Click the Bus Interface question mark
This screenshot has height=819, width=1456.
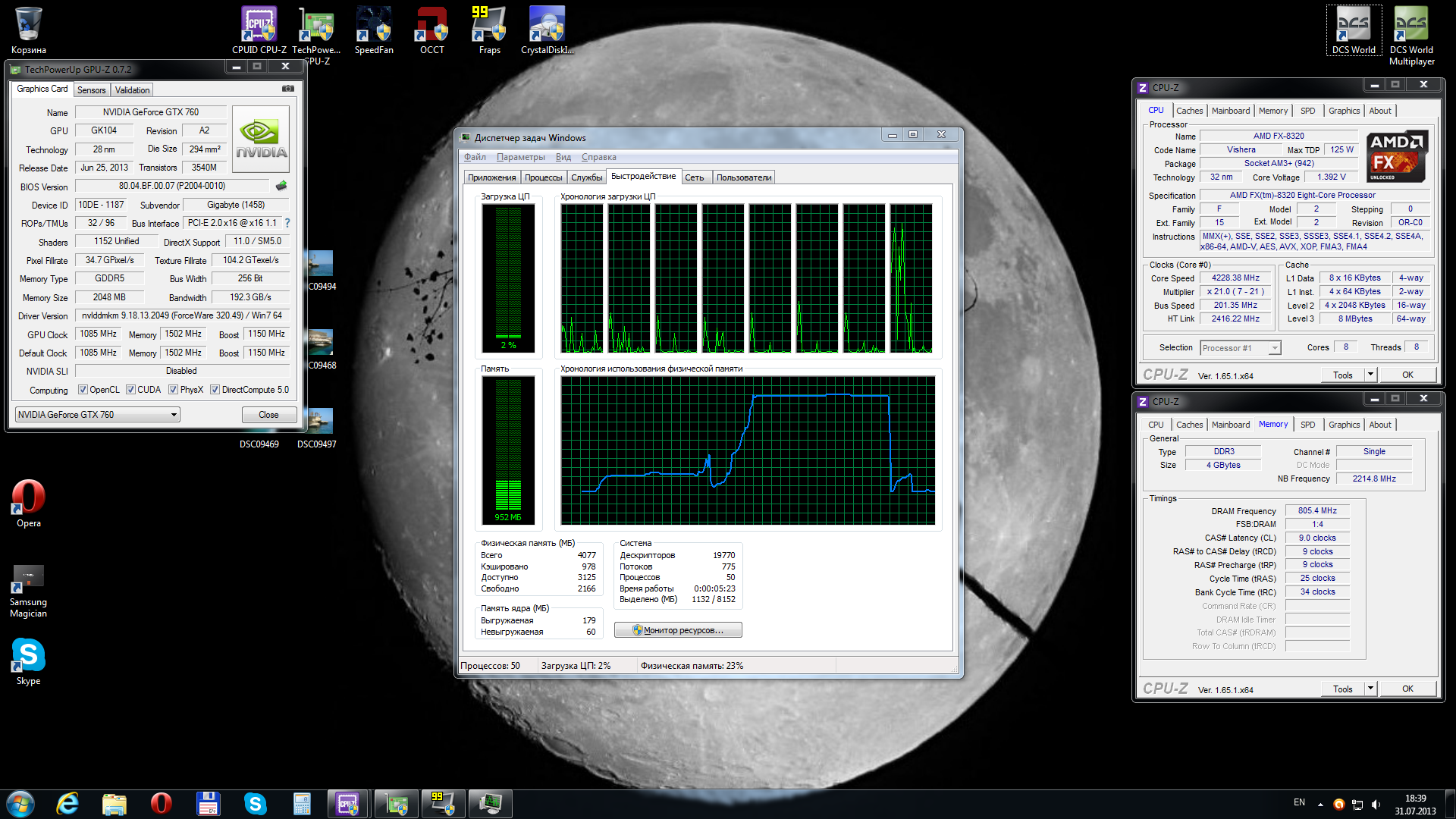[287, 223]
